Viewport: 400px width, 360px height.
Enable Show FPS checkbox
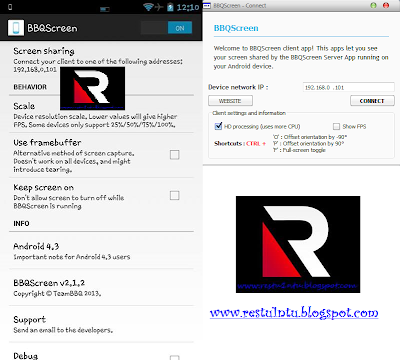(x=336, y=126)
